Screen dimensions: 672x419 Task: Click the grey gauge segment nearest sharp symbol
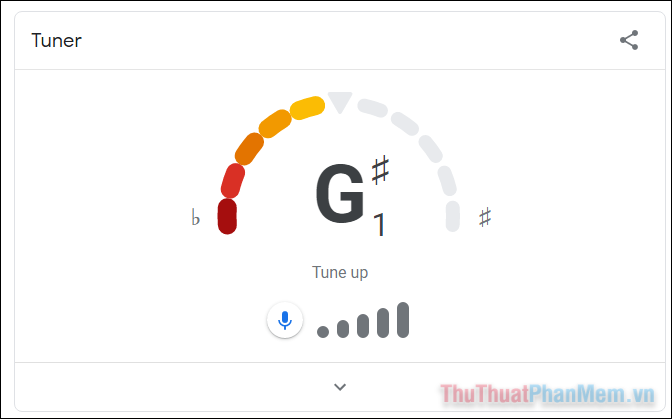click(x=453, y=216)
